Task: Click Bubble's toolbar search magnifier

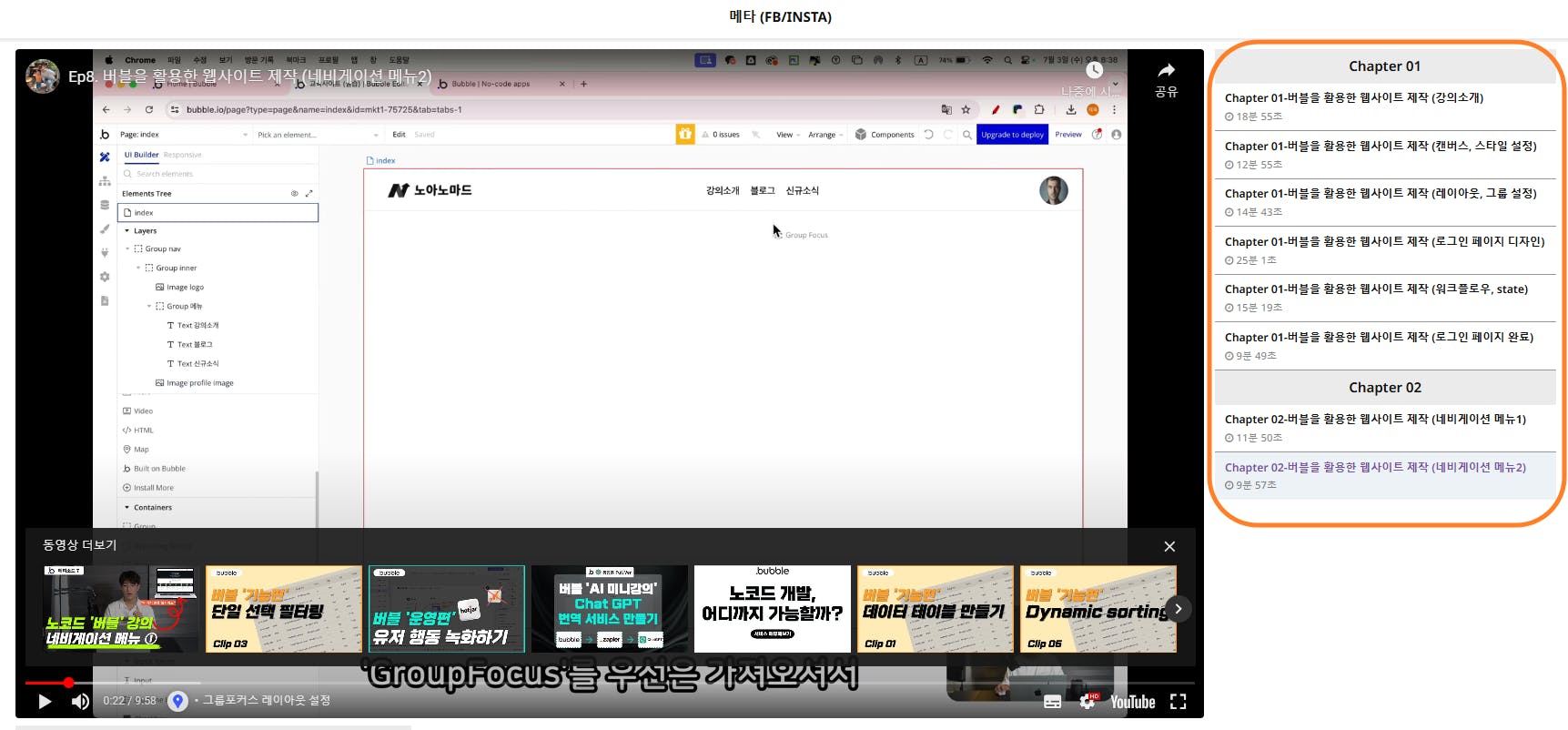Action: click(x=966, y=135)
